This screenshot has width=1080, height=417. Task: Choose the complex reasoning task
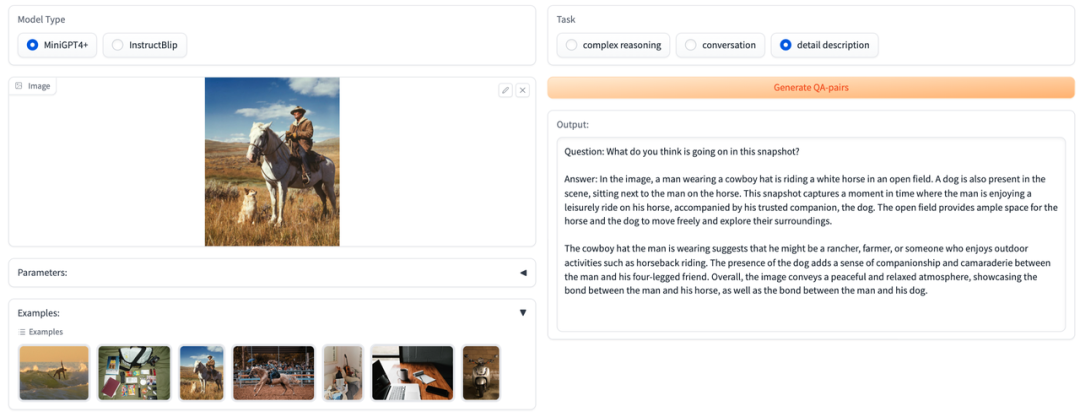[x=613, y=45]
